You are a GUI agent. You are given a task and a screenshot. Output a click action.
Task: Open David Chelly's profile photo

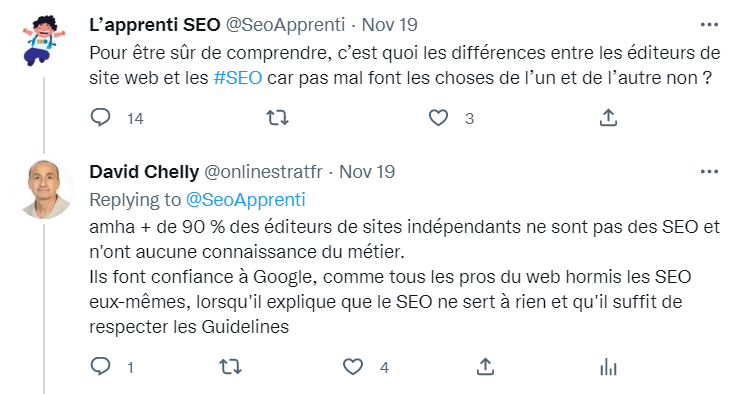(x=44, y=190)
